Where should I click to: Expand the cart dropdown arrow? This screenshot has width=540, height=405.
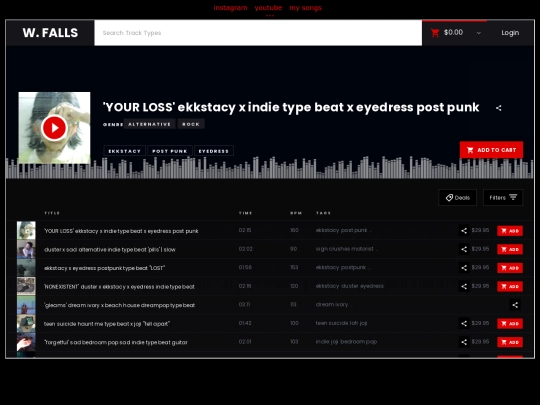click(479, 33)
